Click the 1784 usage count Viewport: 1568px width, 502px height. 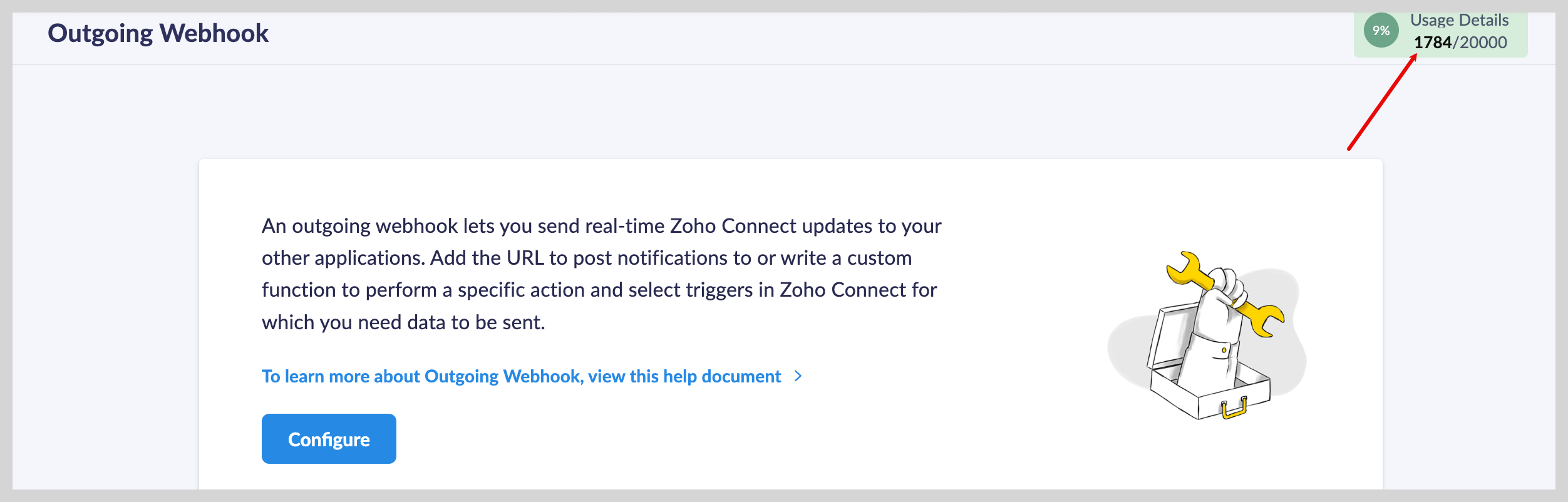click(1432, 43)
